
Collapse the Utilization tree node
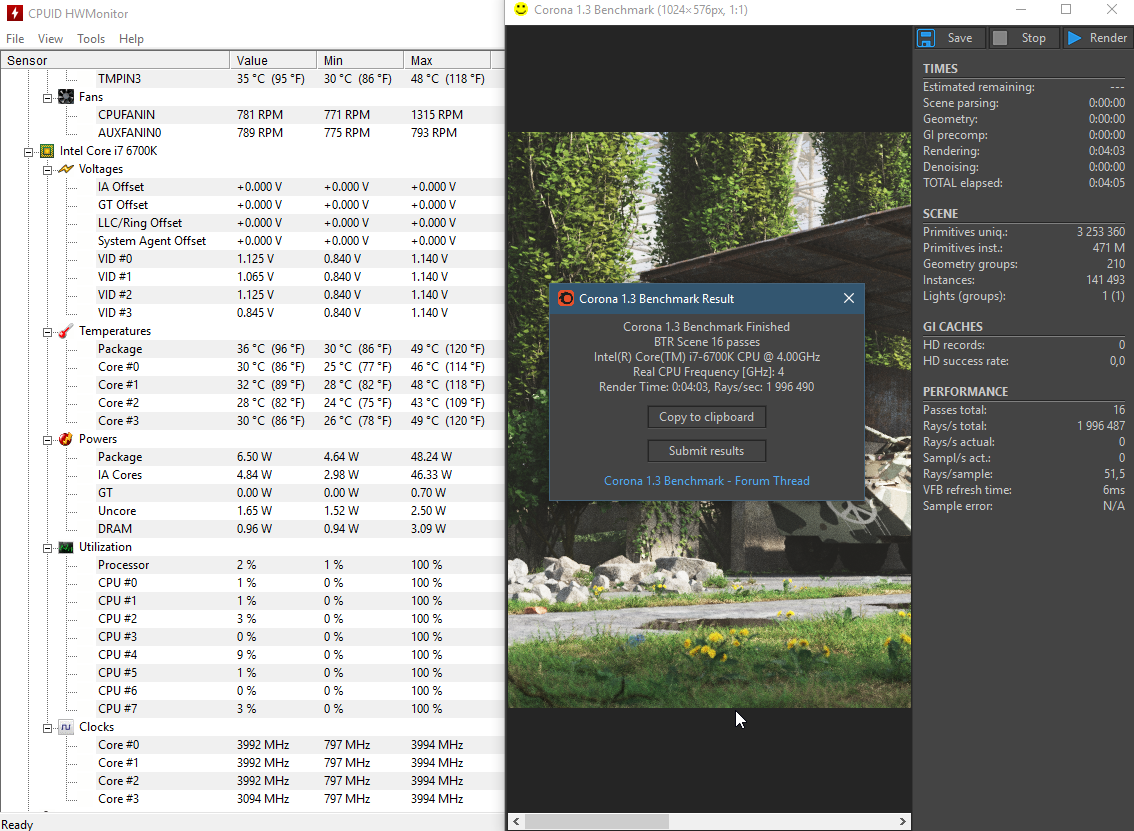click(x=47, y=548)
